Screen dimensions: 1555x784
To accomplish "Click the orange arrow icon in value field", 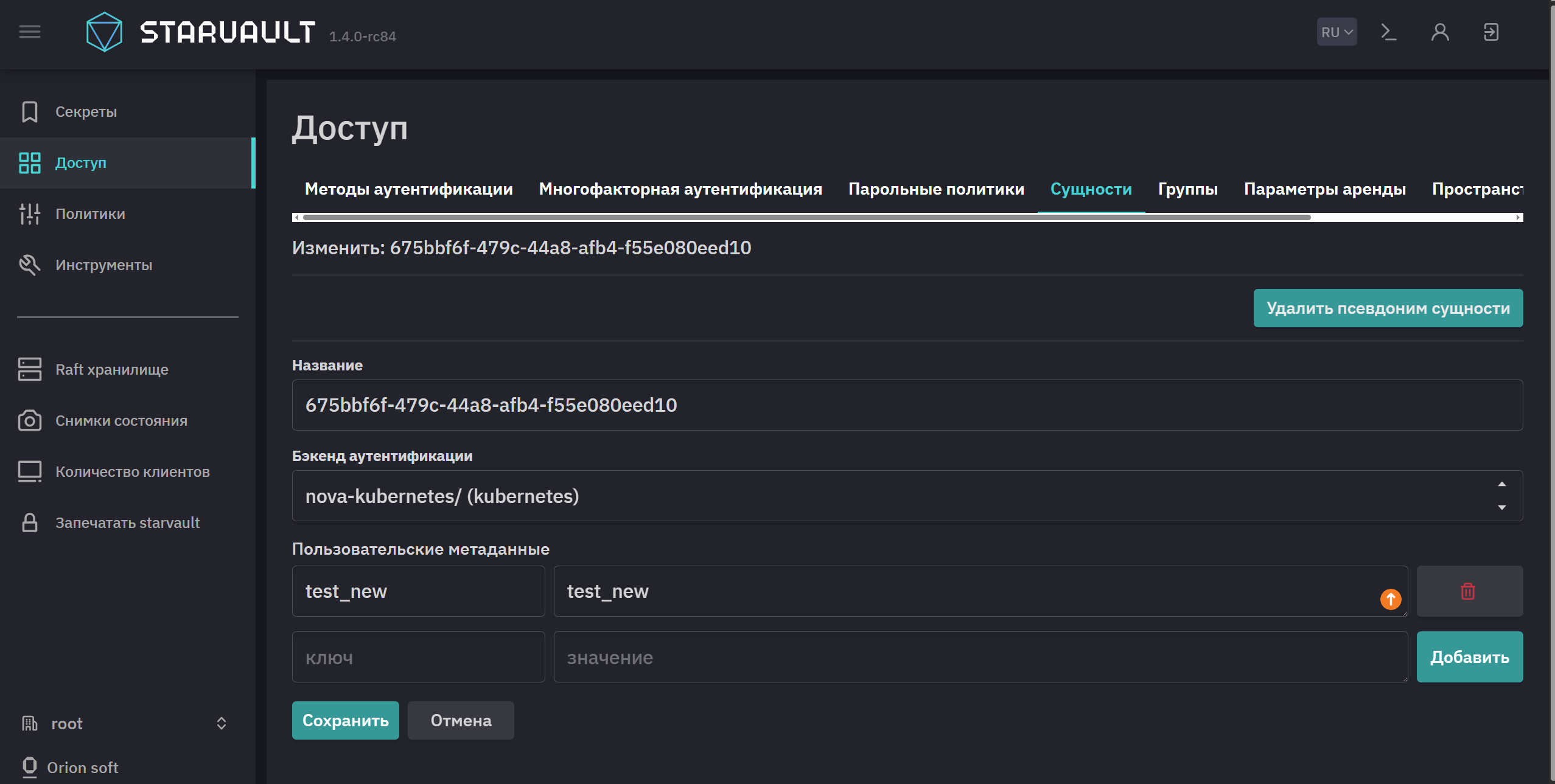I will pos(1391,599).
